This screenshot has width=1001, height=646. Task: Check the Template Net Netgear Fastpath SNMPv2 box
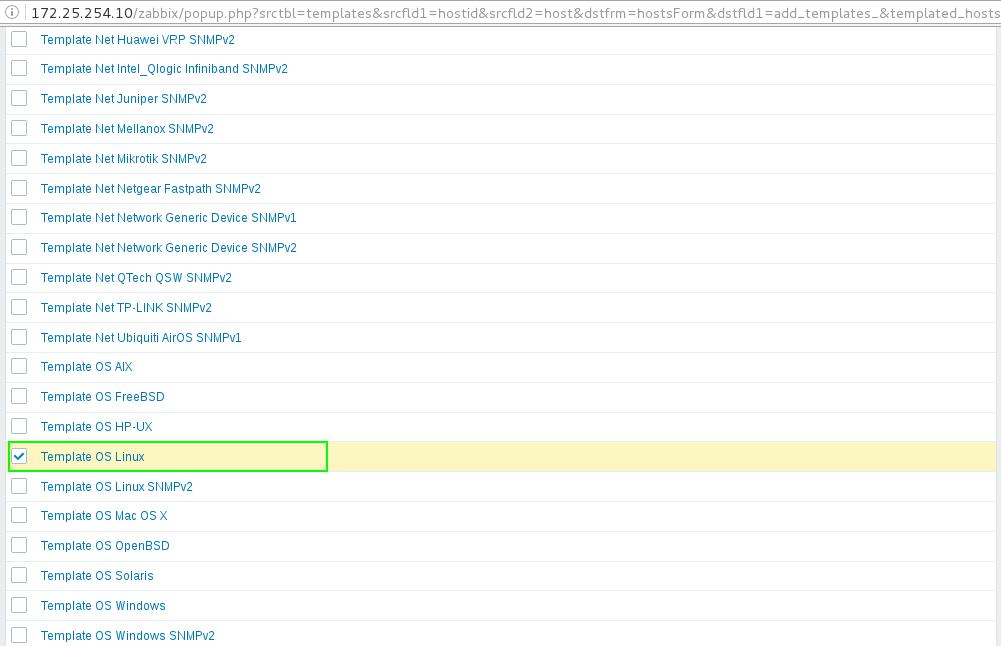19,188
